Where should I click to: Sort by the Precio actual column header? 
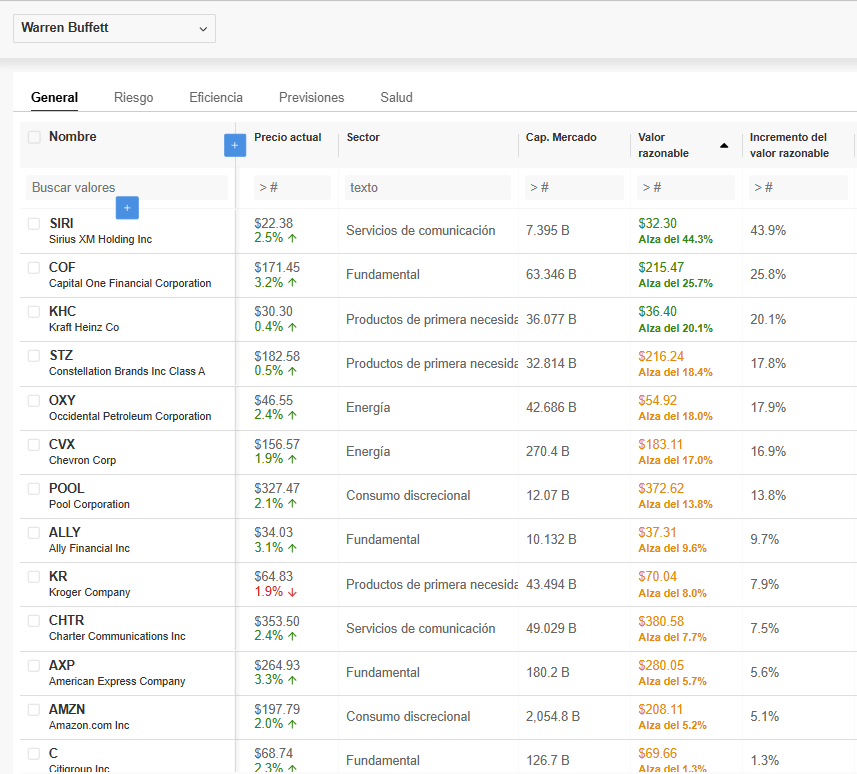point(287,137)
